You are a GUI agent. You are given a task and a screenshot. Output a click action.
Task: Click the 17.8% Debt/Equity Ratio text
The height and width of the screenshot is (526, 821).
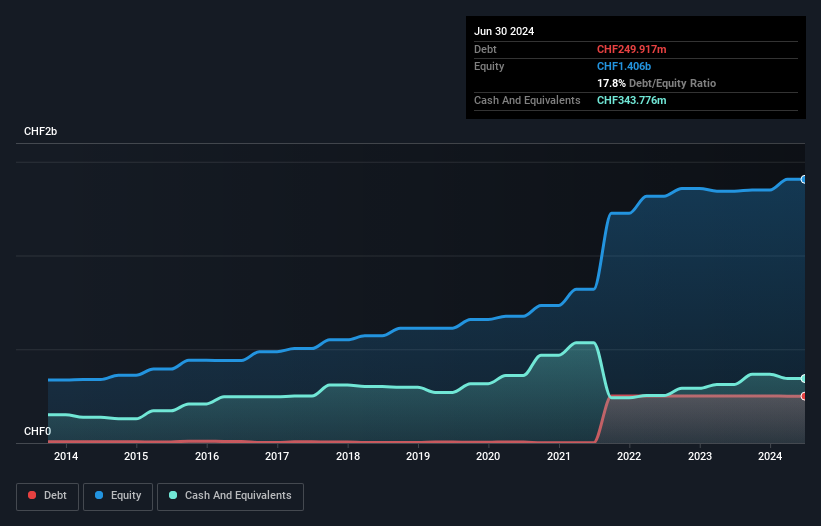656,83
